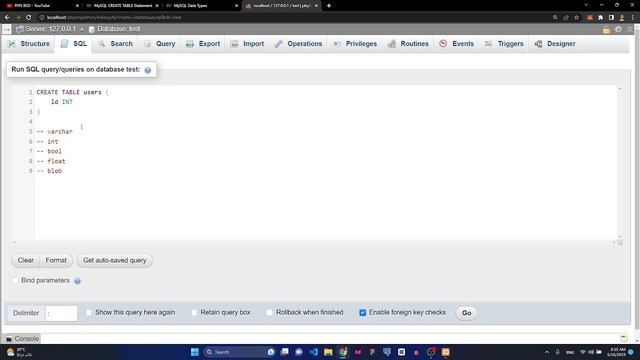Open the Chrome three-dot menu
This screenshot has height=360, width=640.
coord(633,18)
